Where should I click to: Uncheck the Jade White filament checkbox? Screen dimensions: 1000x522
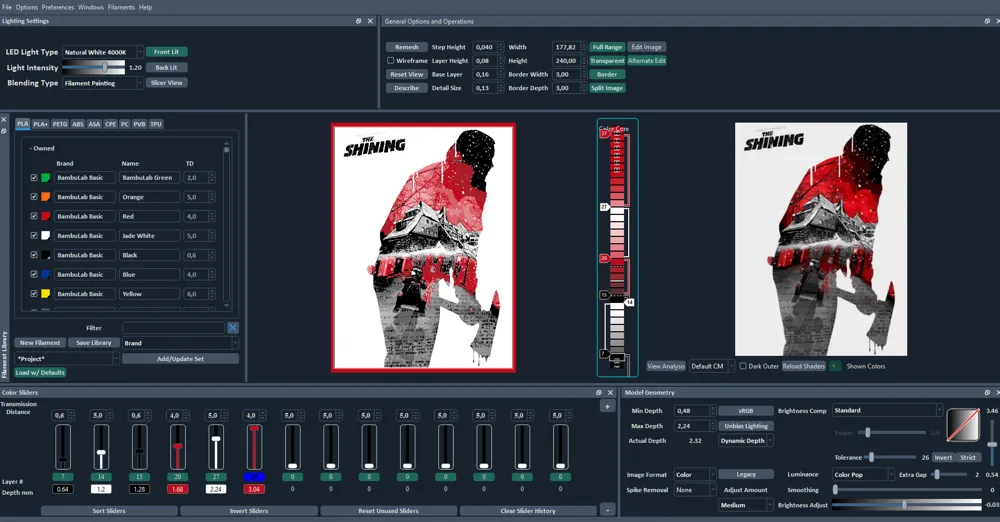pyautogui.click(x=34, y=235)
